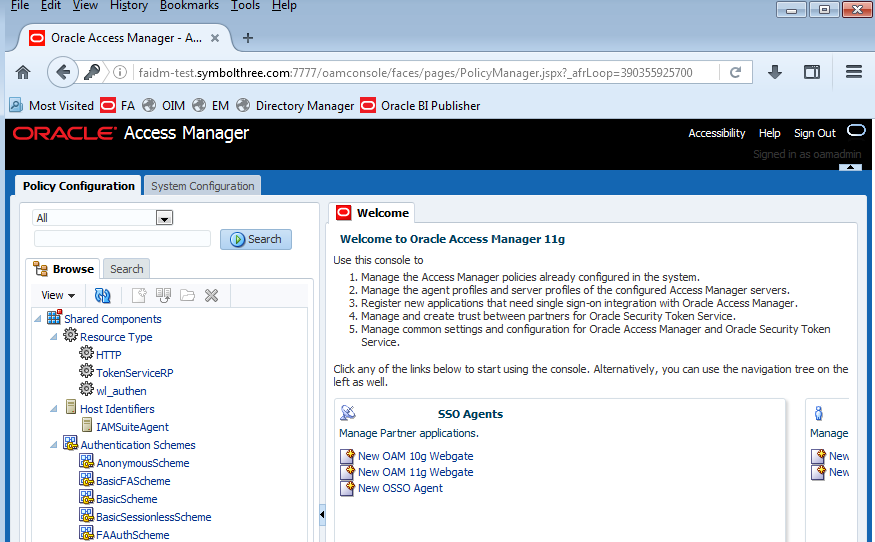
Task: Click the Firefox Home icon
Action: pos(23,72)
